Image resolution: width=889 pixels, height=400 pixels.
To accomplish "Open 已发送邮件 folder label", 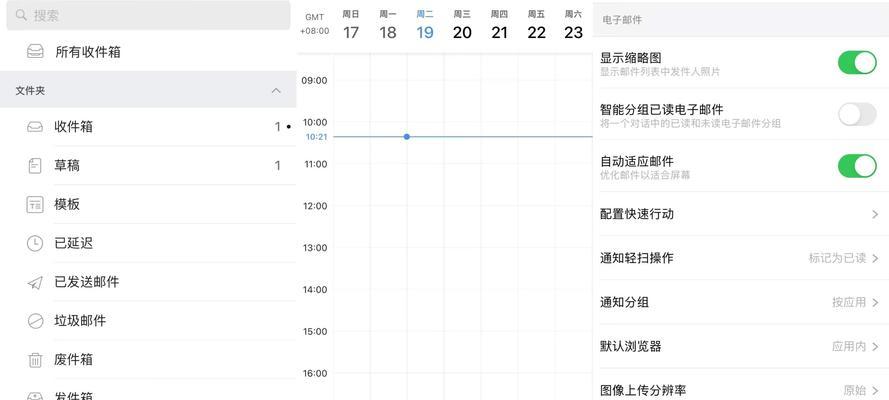I will (x=87, y=282).
